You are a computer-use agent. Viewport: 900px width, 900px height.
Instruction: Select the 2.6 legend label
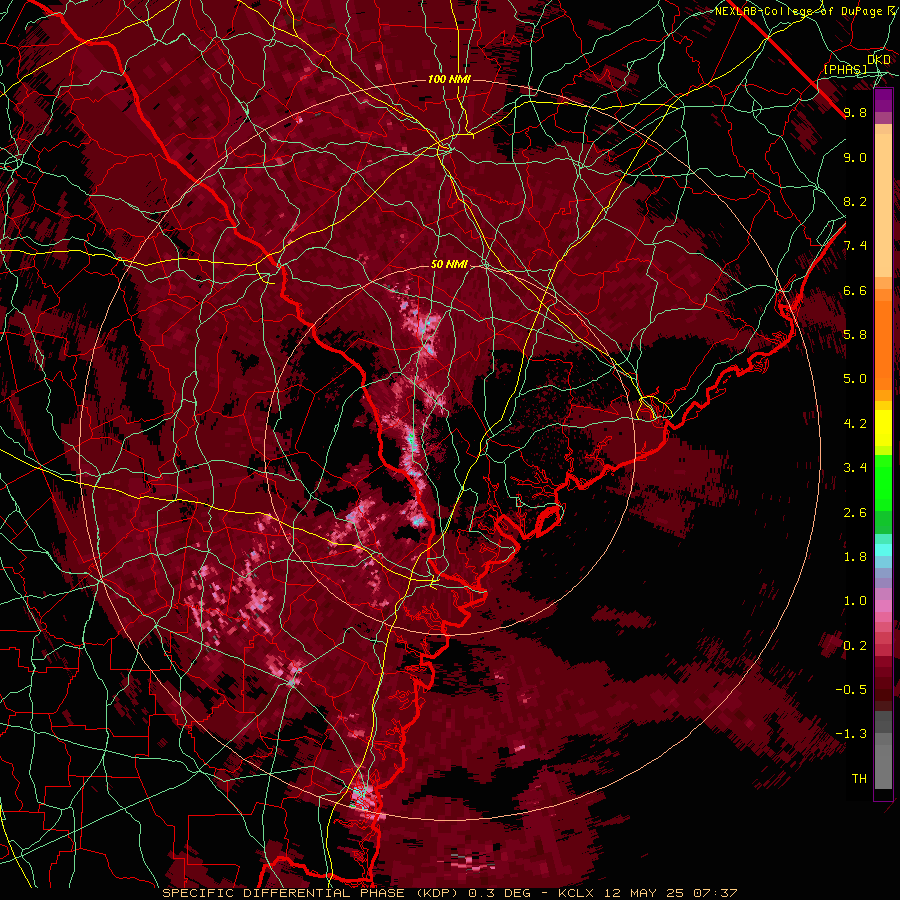click(855, 513)
